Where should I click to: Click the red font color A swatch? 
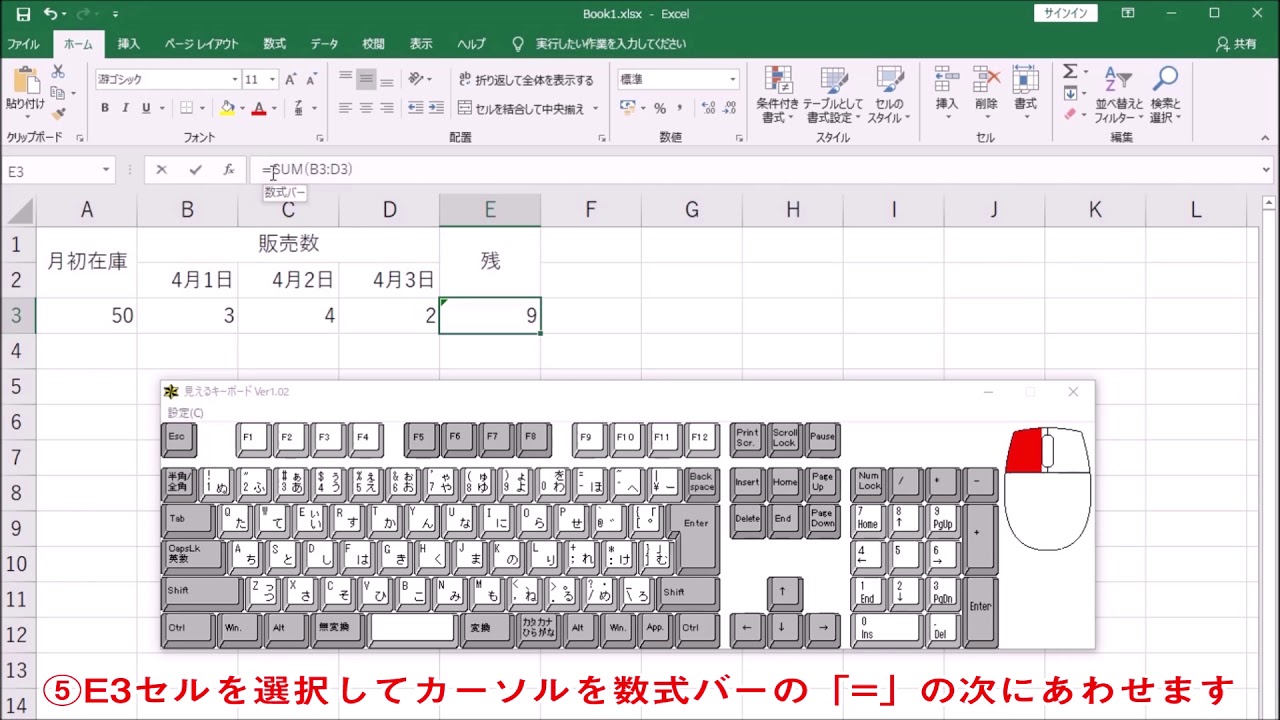(x=259, y=108)
